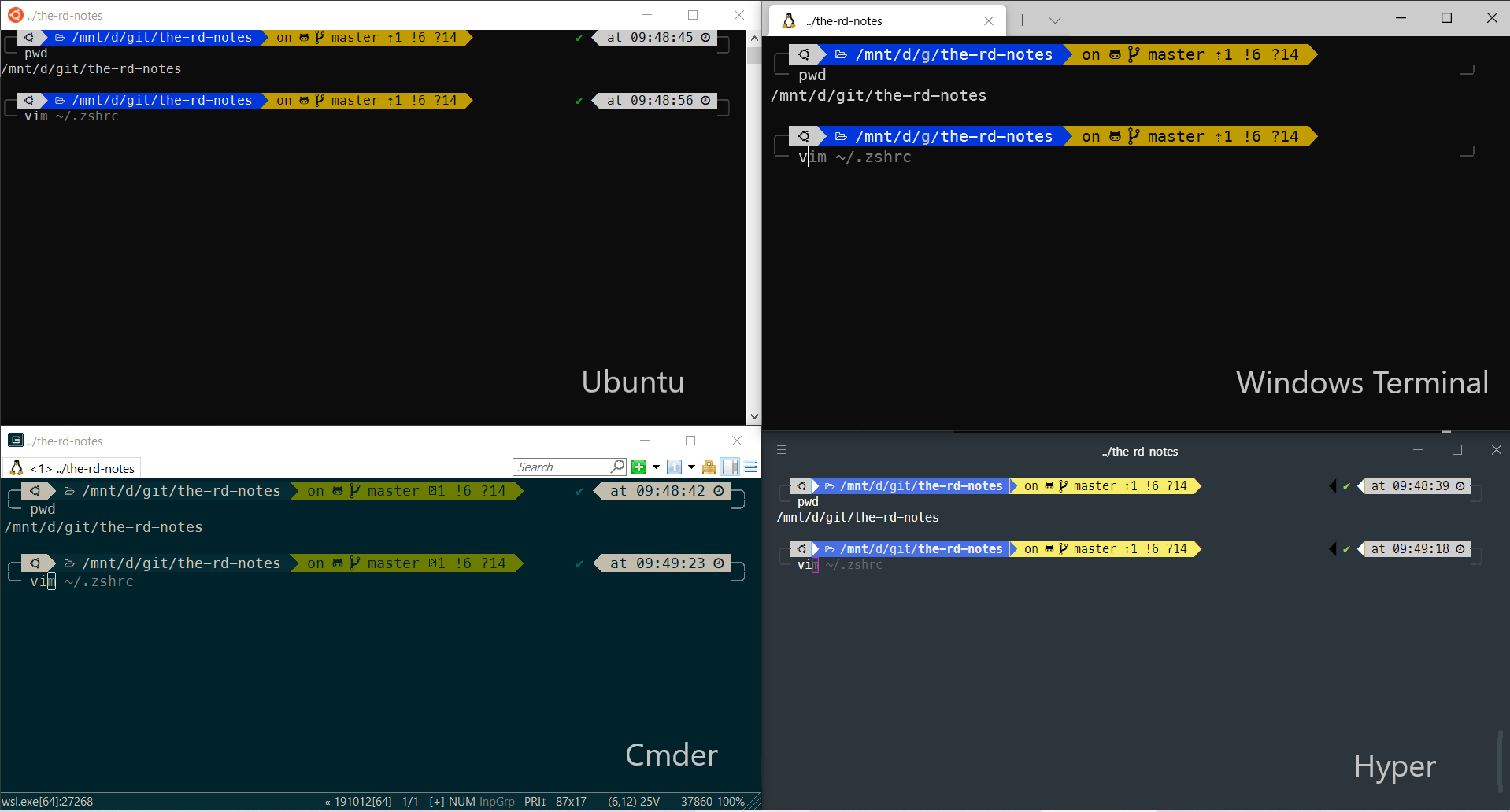Click the lock console icon in Cmder toolbar
The height and width of the screenshot is (812, 1510).
708,467
